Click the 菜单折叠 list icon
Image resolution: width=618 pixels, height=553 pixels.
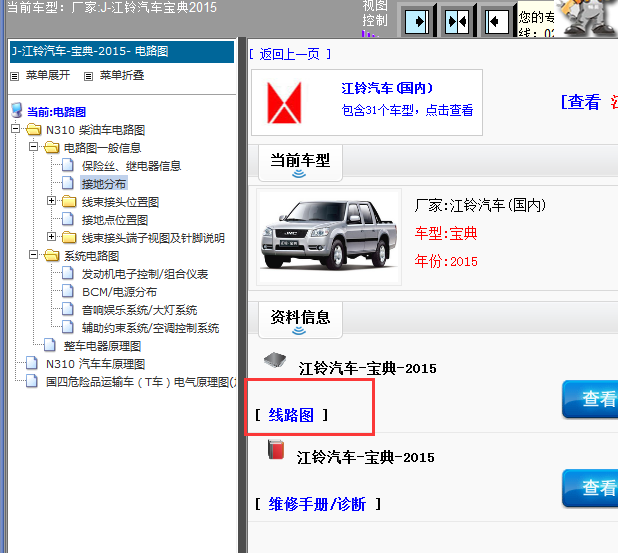coord(88,76)
